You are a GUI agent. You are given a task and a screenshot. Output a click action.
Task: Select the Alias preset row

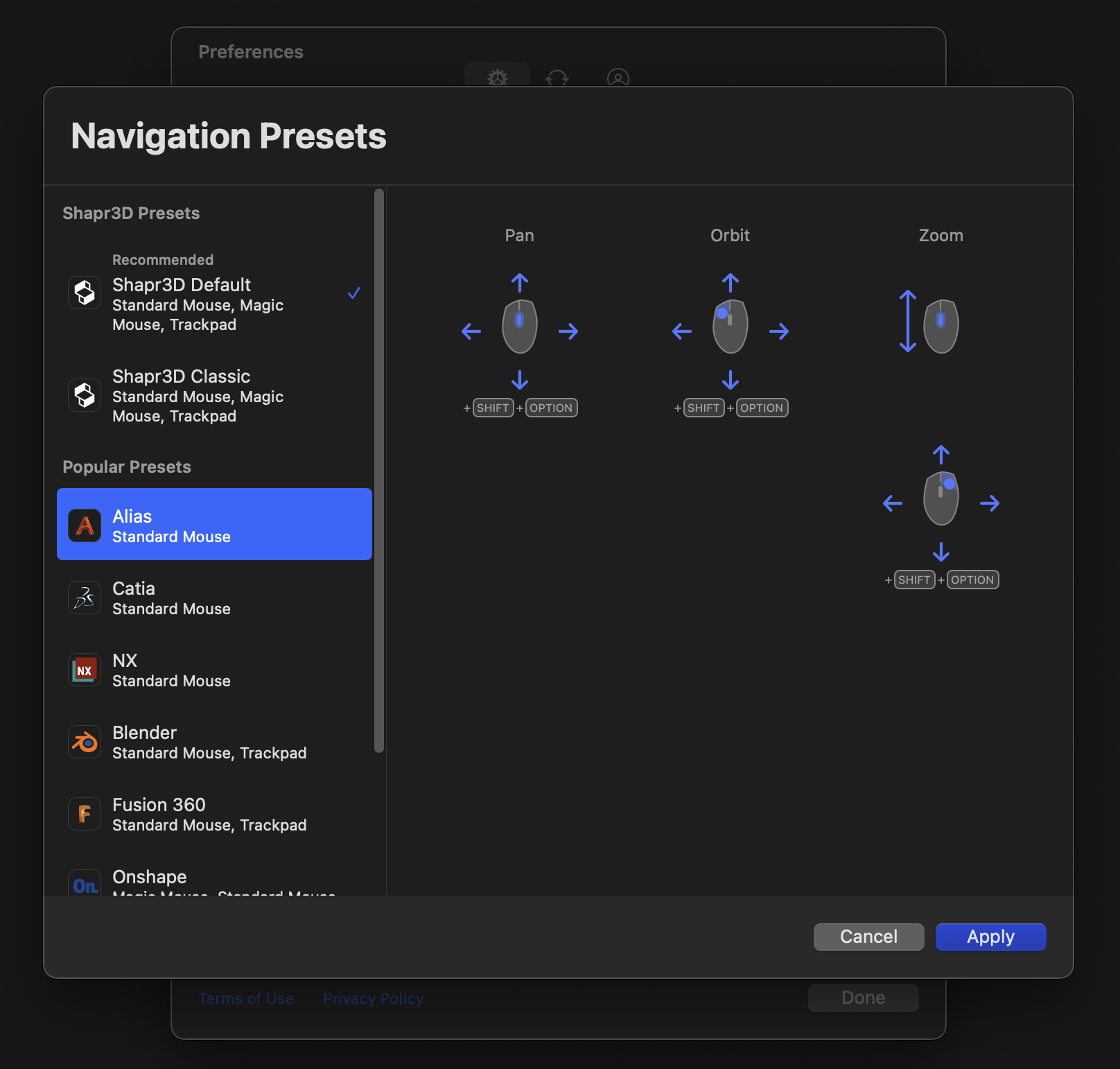coord(215,524)
